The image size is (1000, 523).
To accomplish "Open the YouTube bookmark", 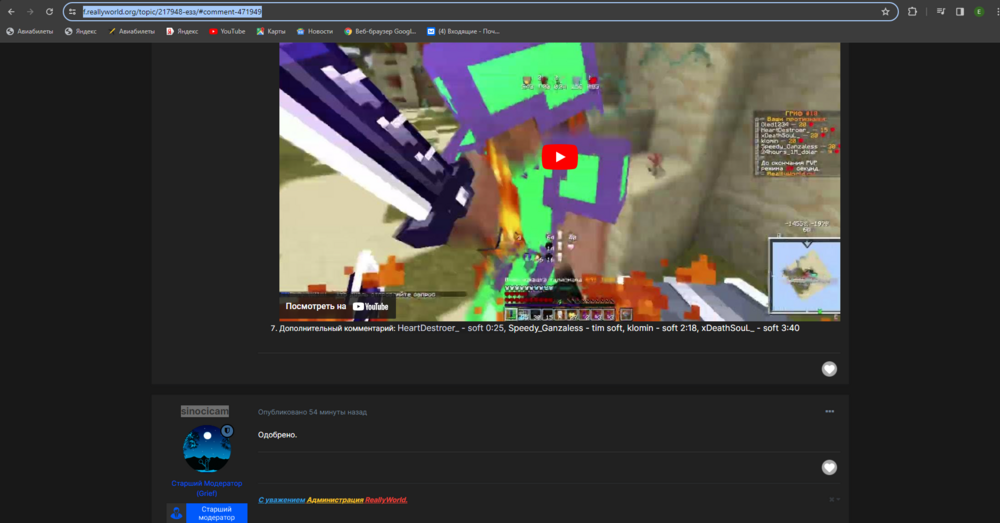I will pos(228,31).
